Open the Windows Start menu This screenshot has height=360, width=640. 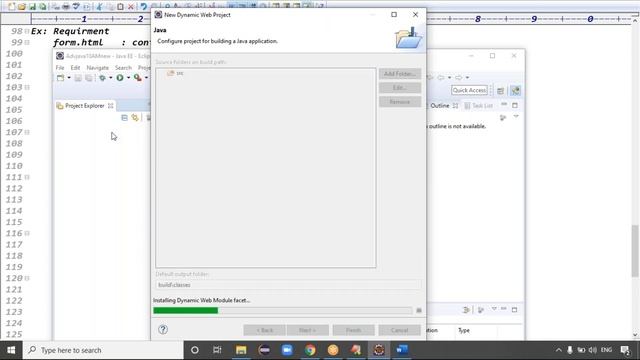tap(11, 350)
